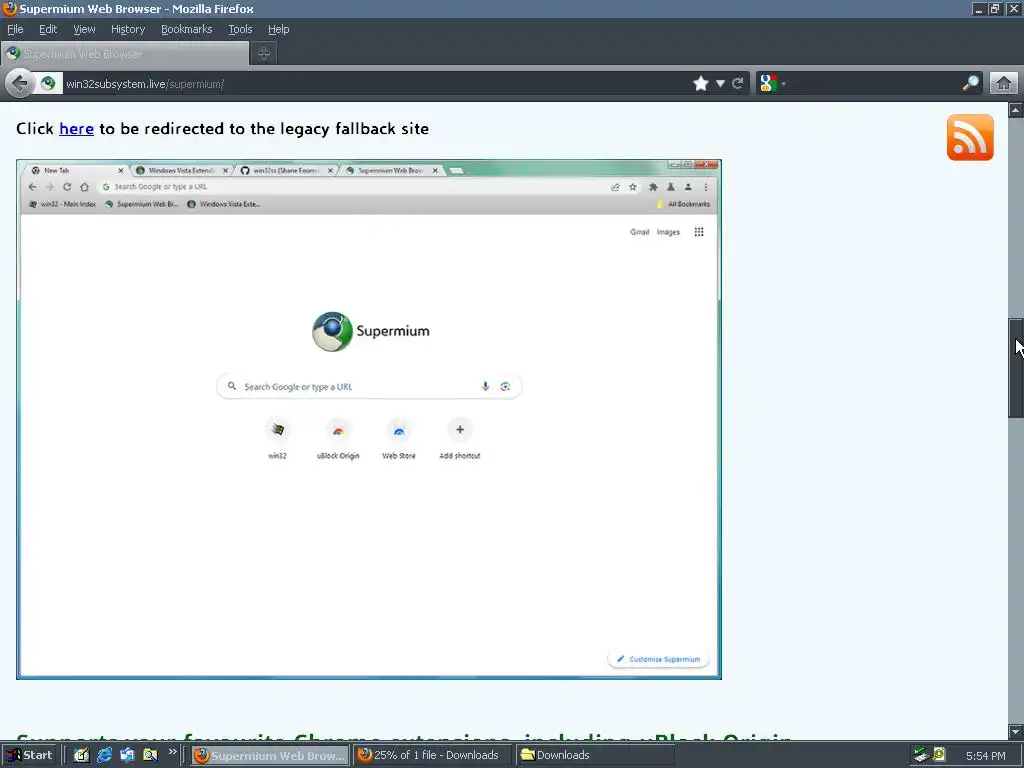The width and height of the screenshot is (1024, 768).
Task: Open a new tab with plus button
Action: click(264, 54)
